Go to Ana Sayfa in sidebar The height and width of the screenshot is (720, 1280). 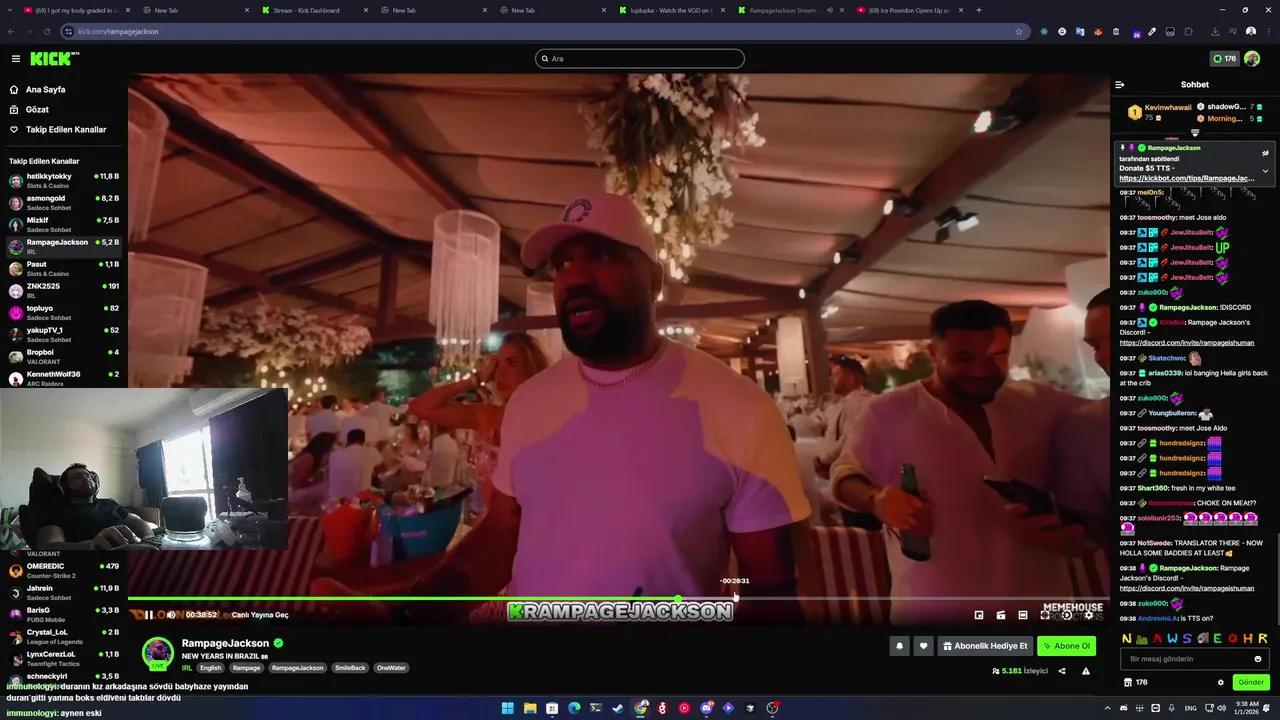[64, 89]
